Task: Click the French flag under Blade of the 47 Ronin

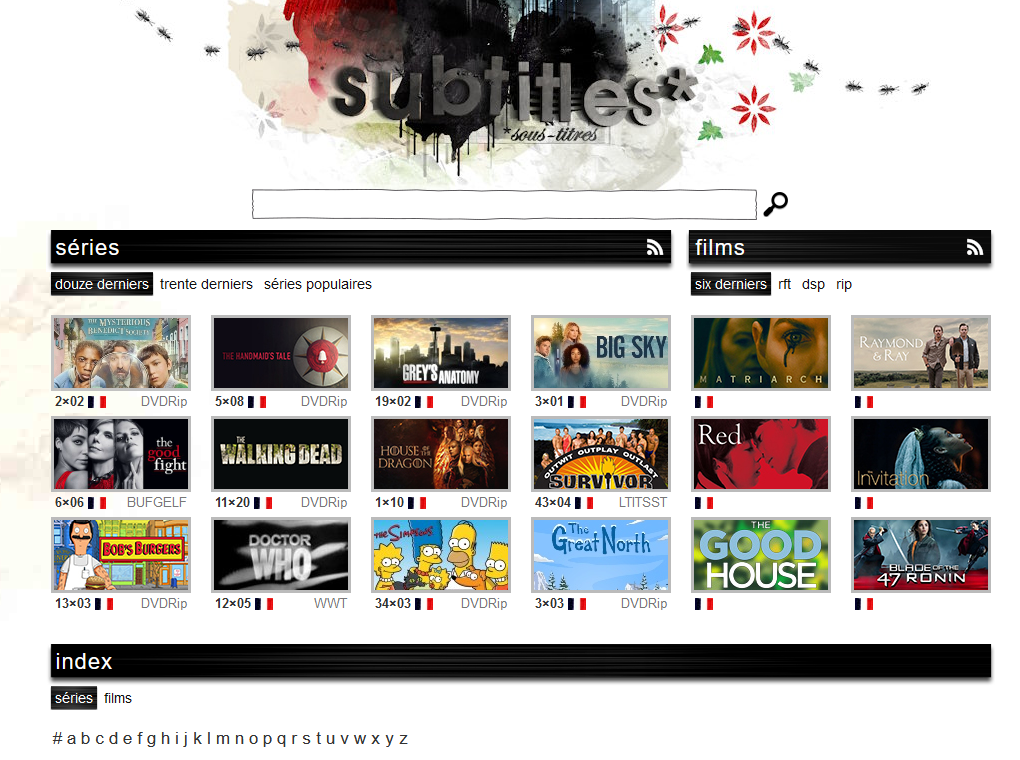Action: point(864,604)
